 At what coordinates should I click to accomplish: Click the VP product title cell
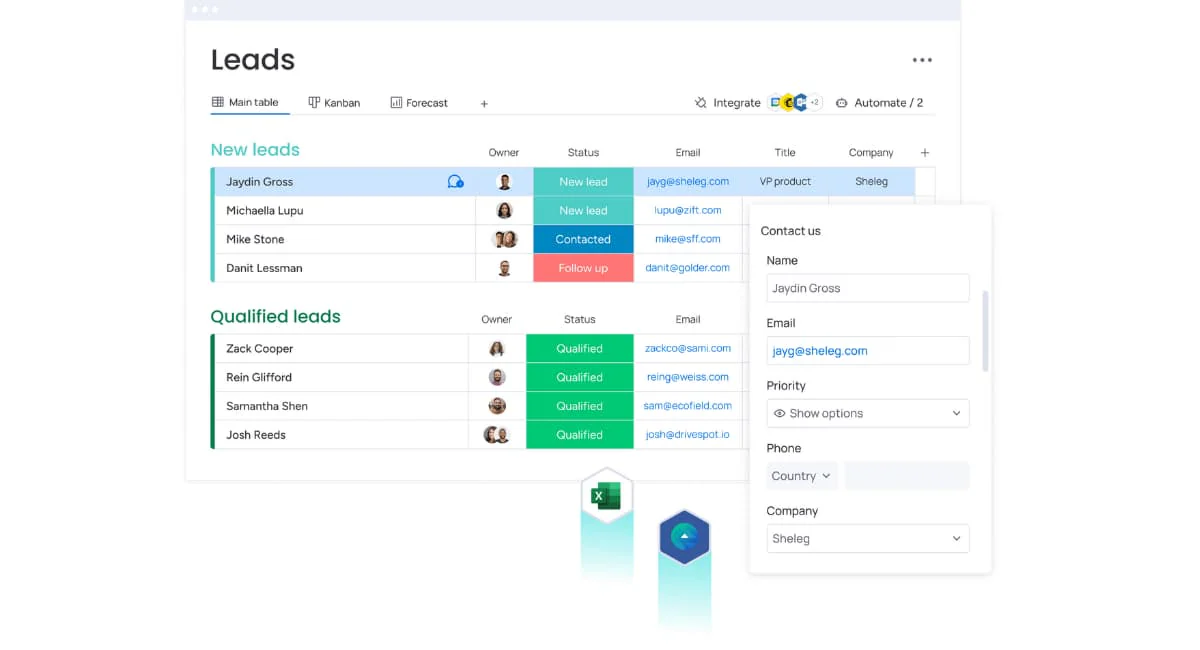785,182
